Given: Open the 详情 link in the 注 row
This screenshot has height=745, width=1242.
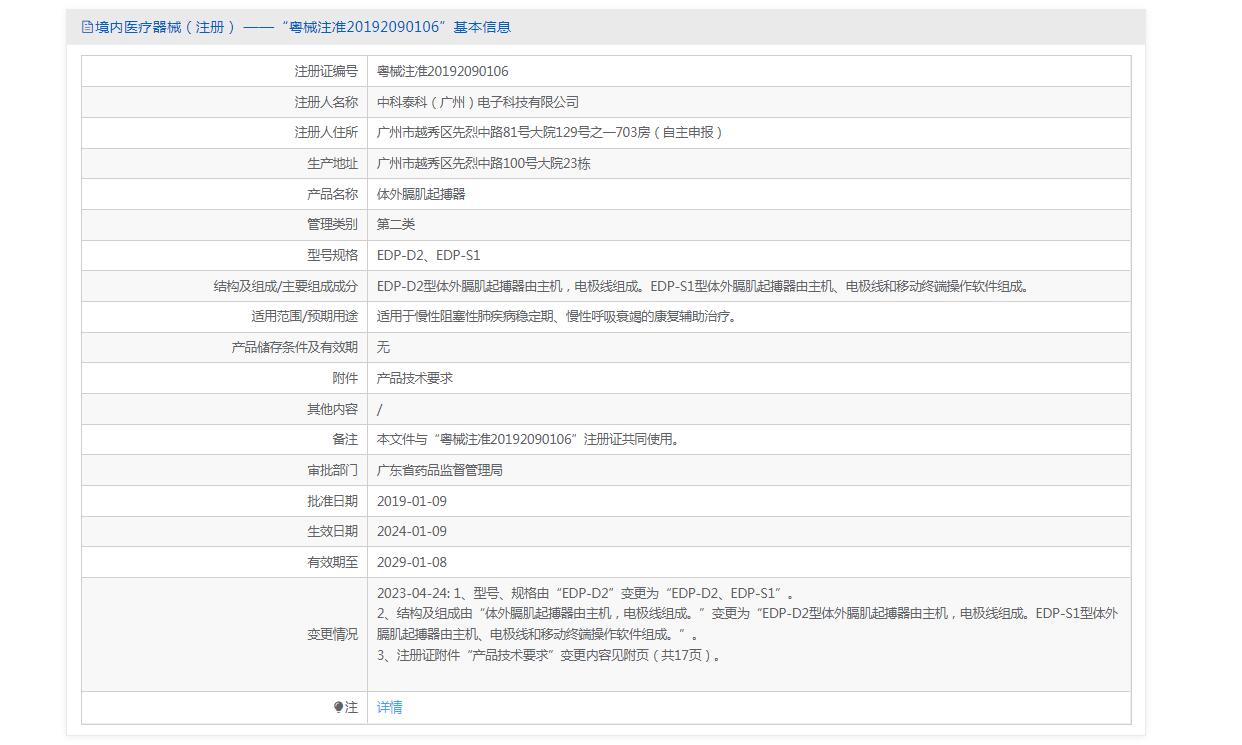Looking at the screenshot, I should pyautogui.click(x=389, y=707).
